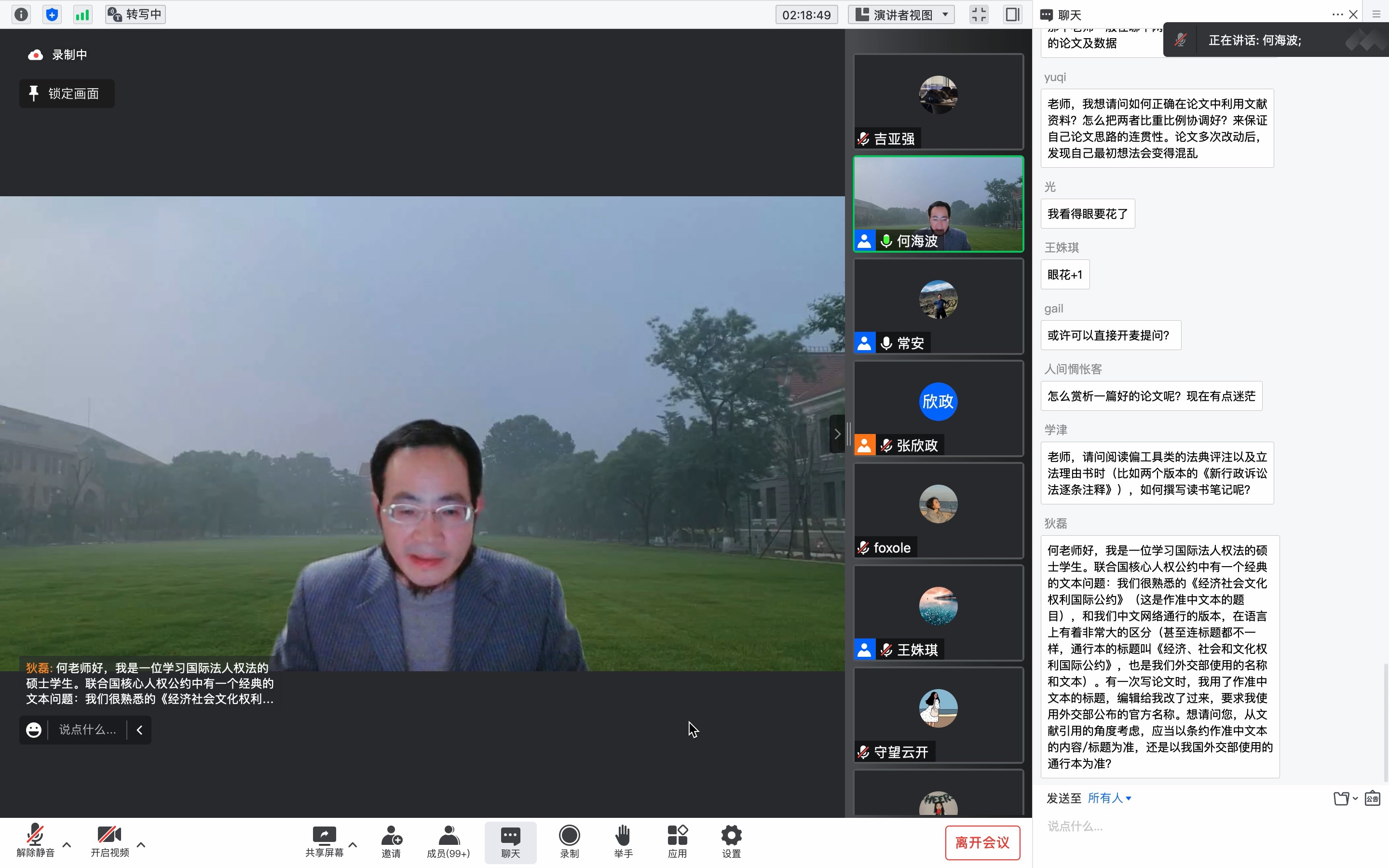1389x868 pixels.
Task: Select 常安 participant thumbnail
Action: click(939, 306)
